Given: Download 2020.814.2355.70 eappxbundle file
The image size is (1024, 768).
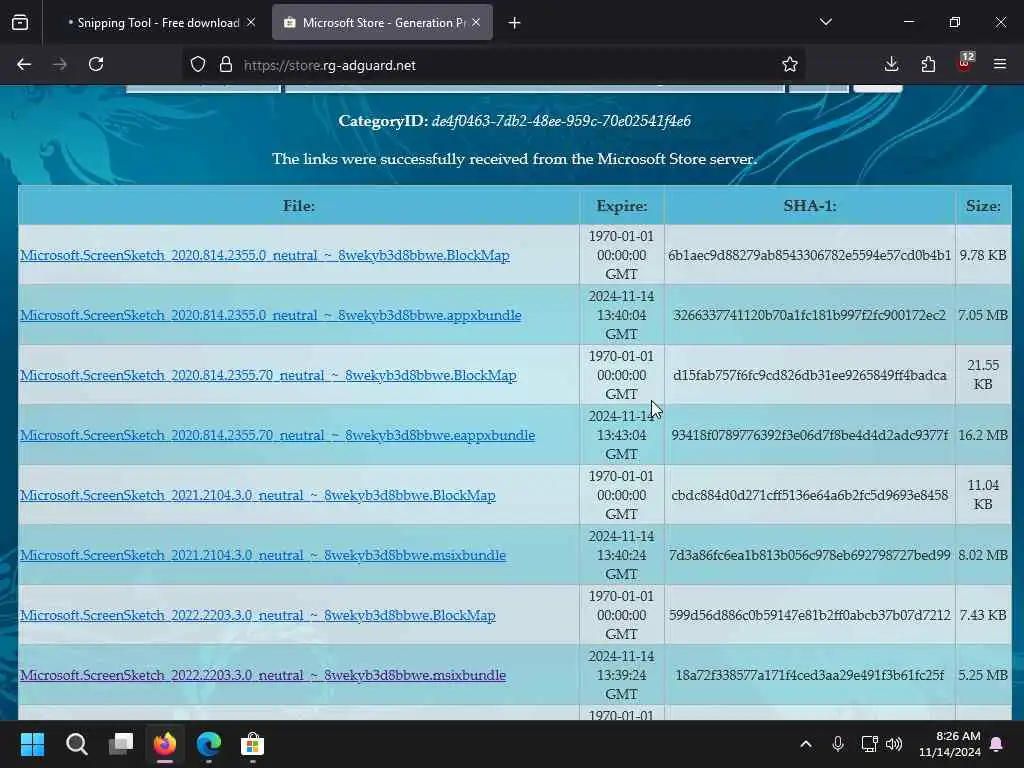Looking at the screenshot, I should click(277, 436).
